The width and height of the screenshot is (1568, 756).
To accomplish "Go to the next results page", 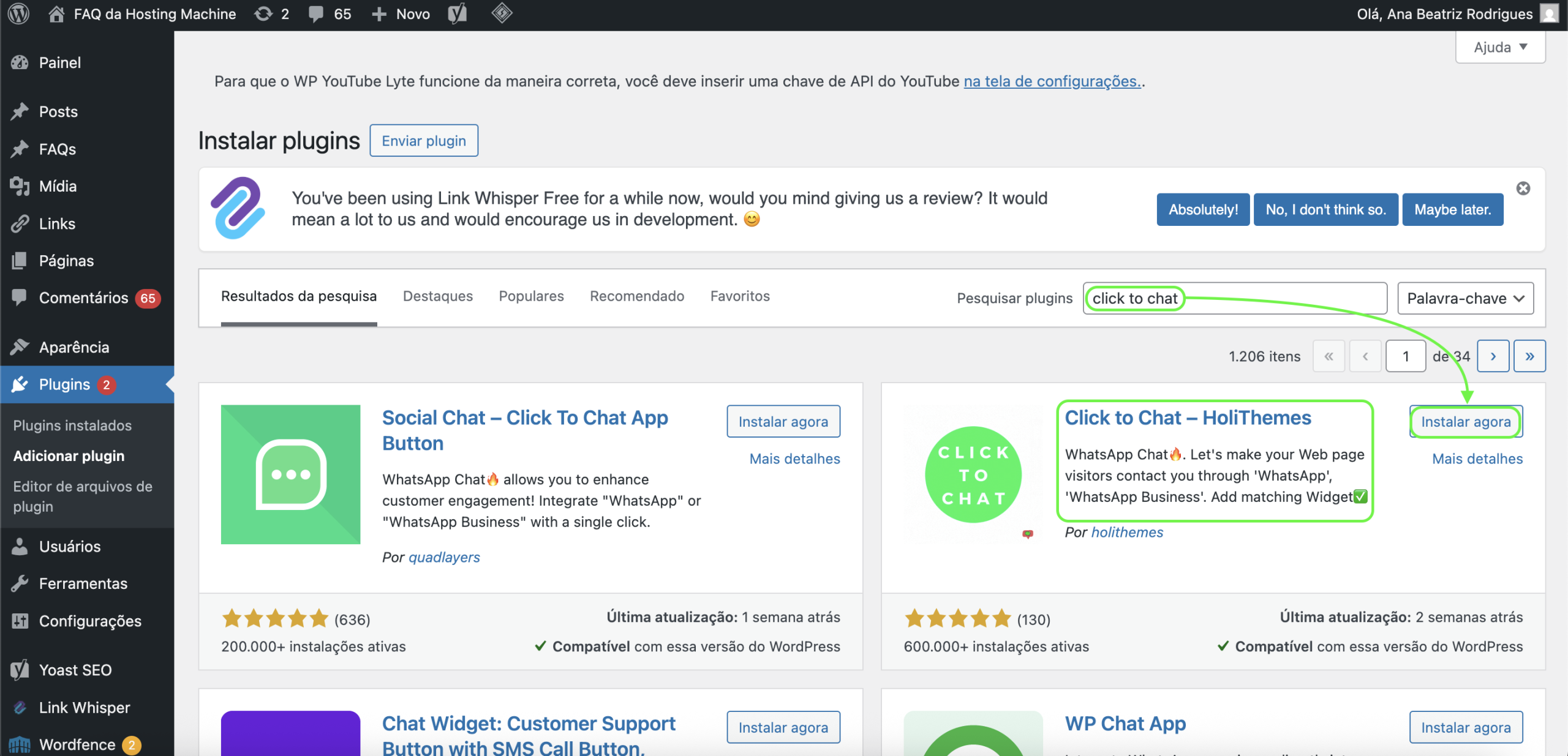I will tap(1493, 356).
